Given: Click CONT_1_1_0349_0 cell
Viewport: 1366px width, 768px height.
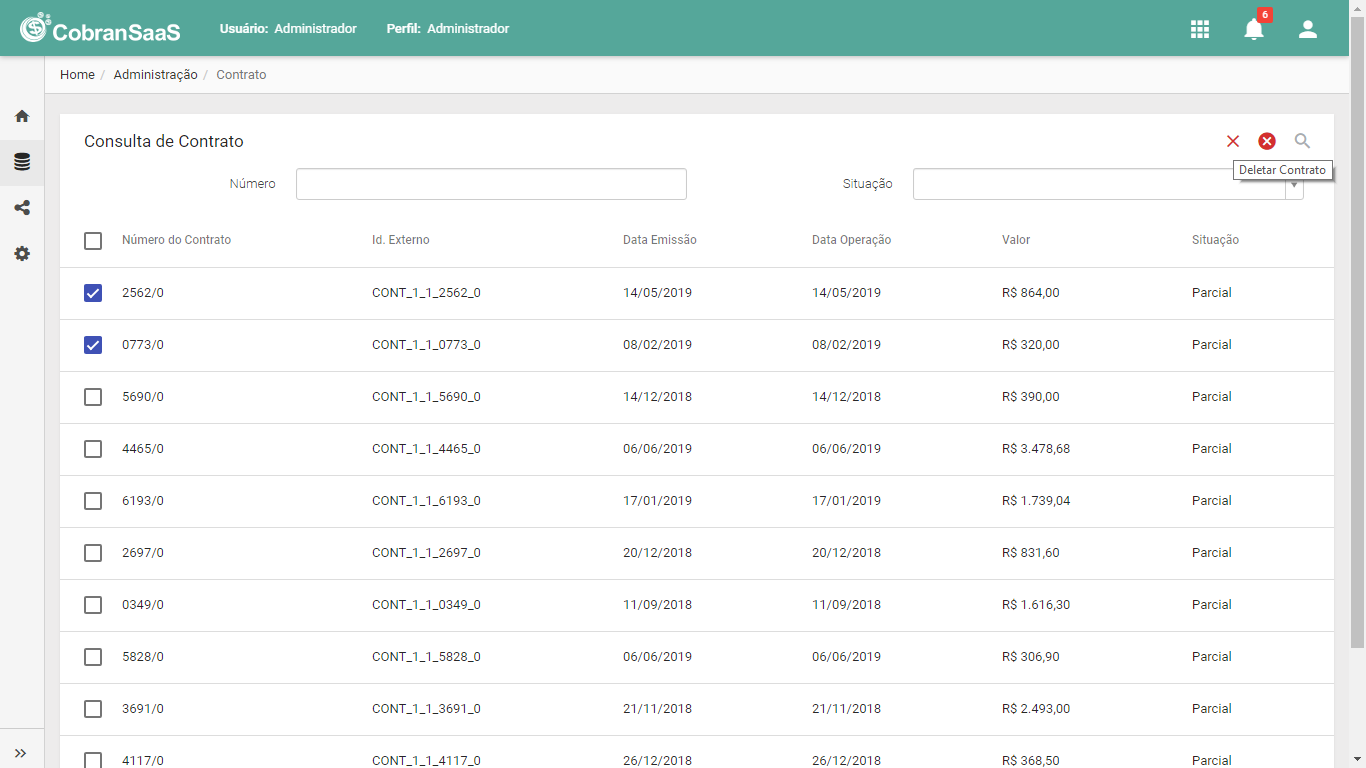Looking at the screenshot, I should pyautogui.click(x=426, y=605).
